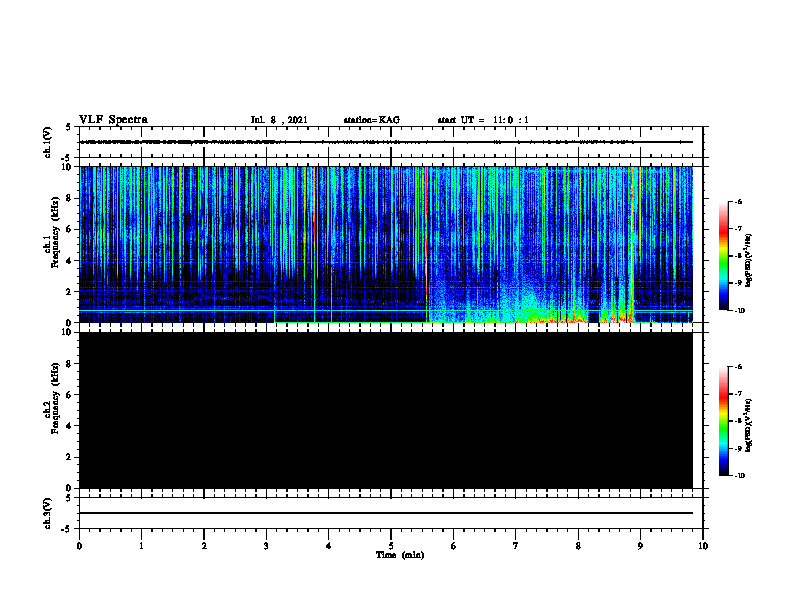Viewport: 792px width, 612px height.
Task: Select the 2 kHz tick label on ch.1 frequency axis
Action: tap(69, 292)
